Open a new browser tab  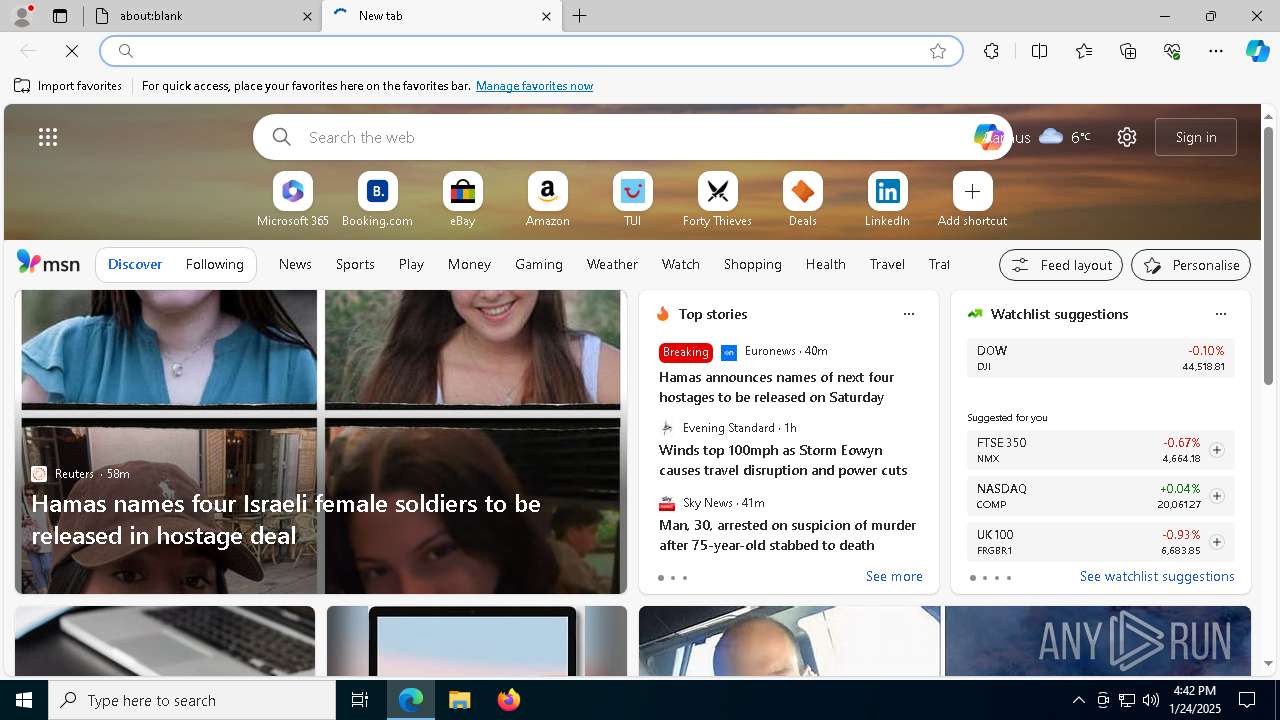tap(580, 16)
